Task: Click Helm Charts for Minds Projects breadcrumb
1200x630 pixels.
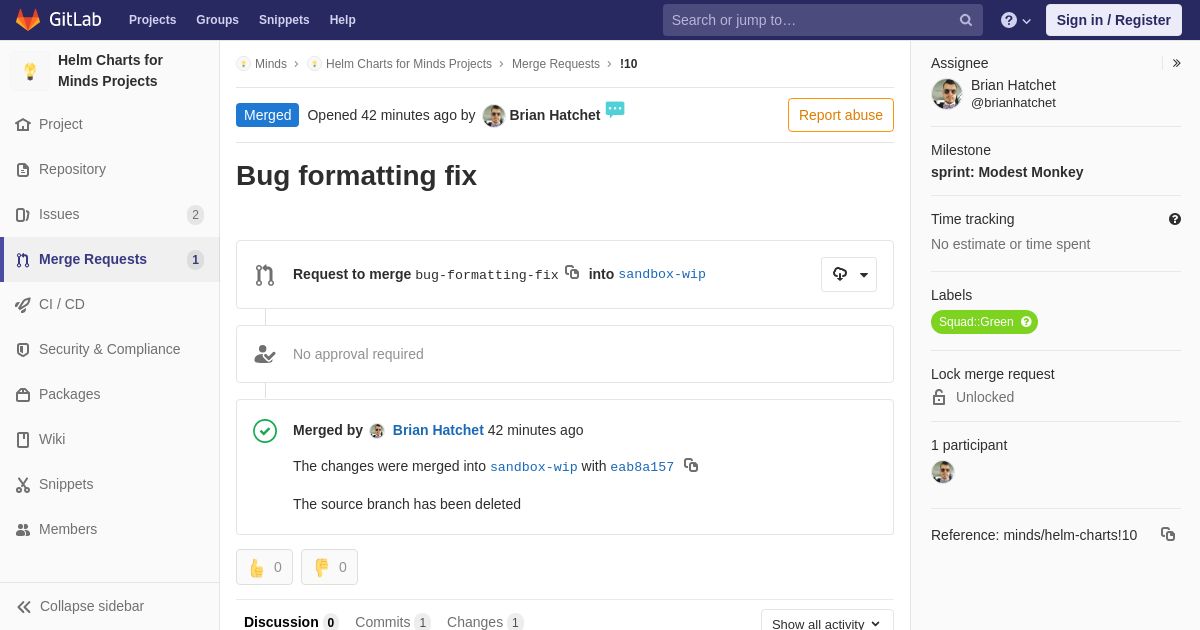Action: tap(409, 64)
